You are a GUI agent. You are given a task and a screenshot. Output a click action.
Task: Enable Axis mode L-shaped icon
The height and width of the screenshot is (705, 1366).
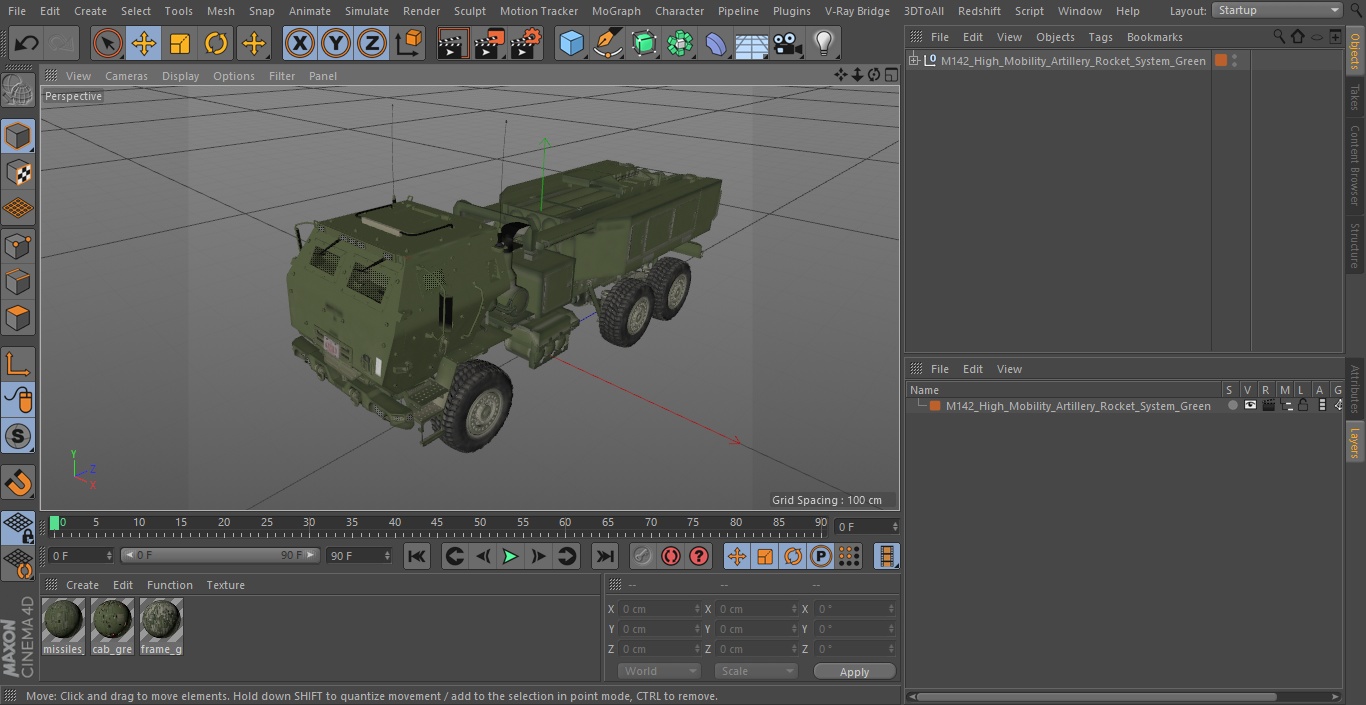pos(18,364)
